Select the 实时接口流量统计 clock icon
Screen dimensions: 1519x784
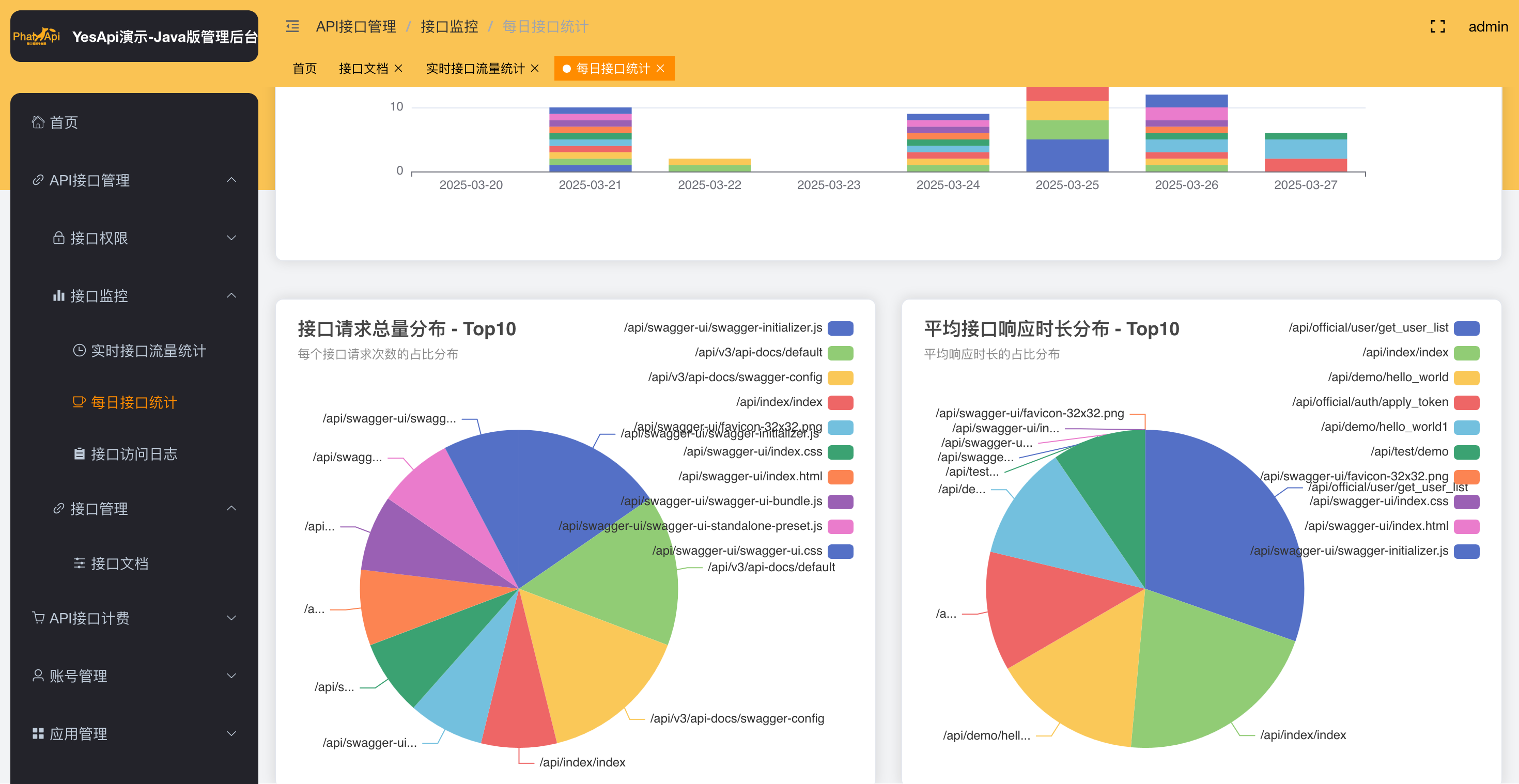(x=79, y=350)
